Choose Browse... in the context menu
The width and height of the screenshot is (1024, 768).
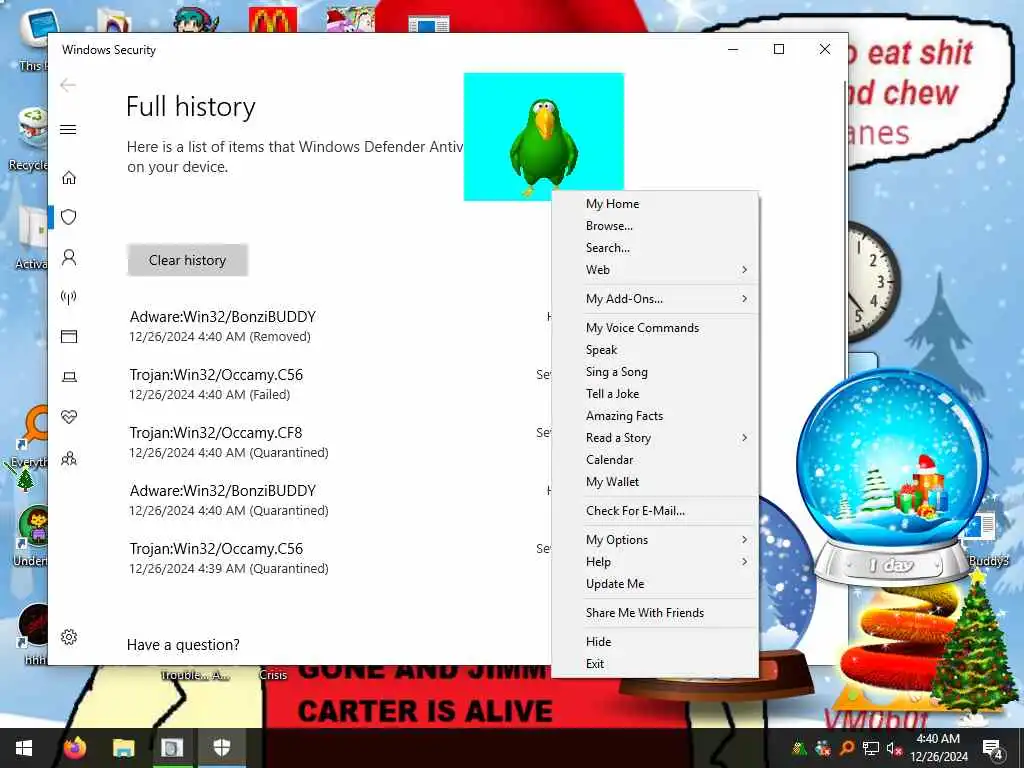[655, 226]
